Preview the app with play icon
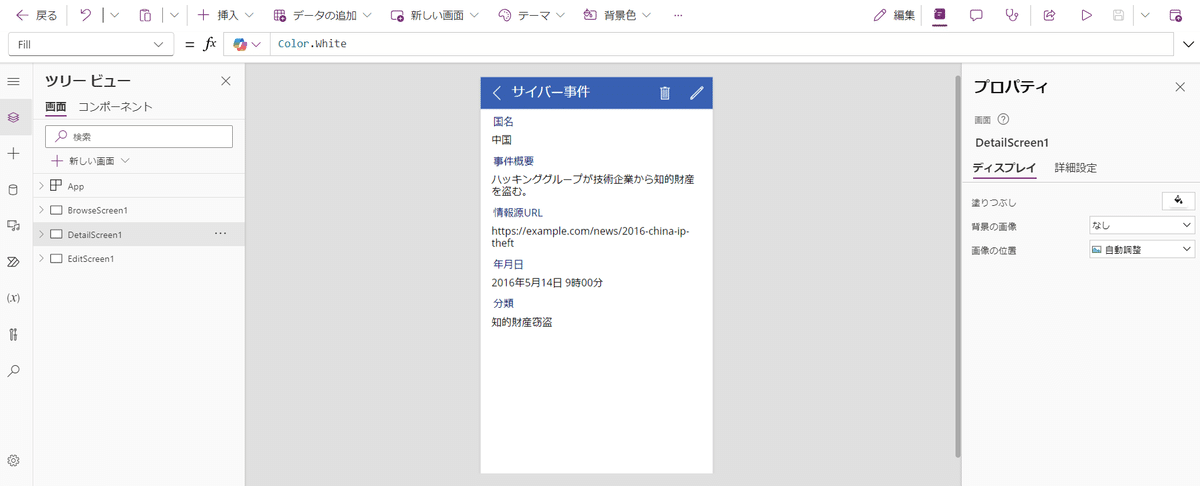The width and height of the screenshot is (1200, 486). 1086,16
